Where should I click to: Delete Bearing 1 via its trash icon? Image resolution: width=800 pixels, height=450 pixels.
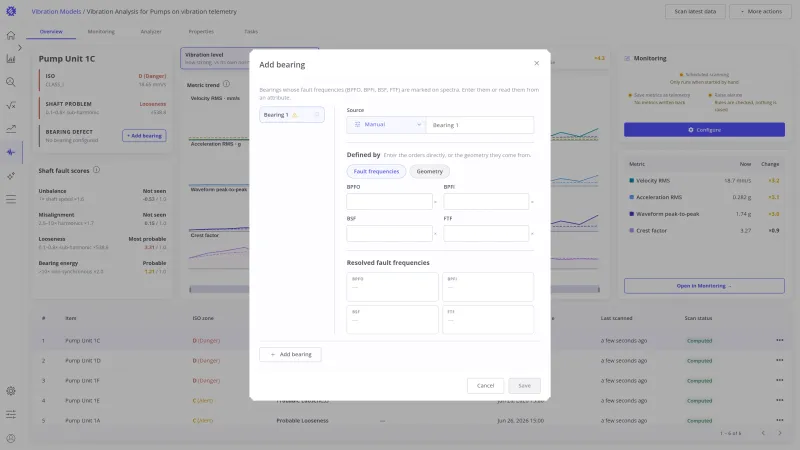pyautogui.click(x=317, y=115)
